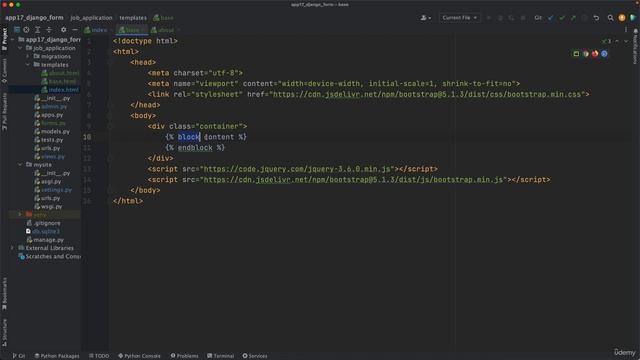Click the Expand All icon in the Project panel

[x=38, y=30]
